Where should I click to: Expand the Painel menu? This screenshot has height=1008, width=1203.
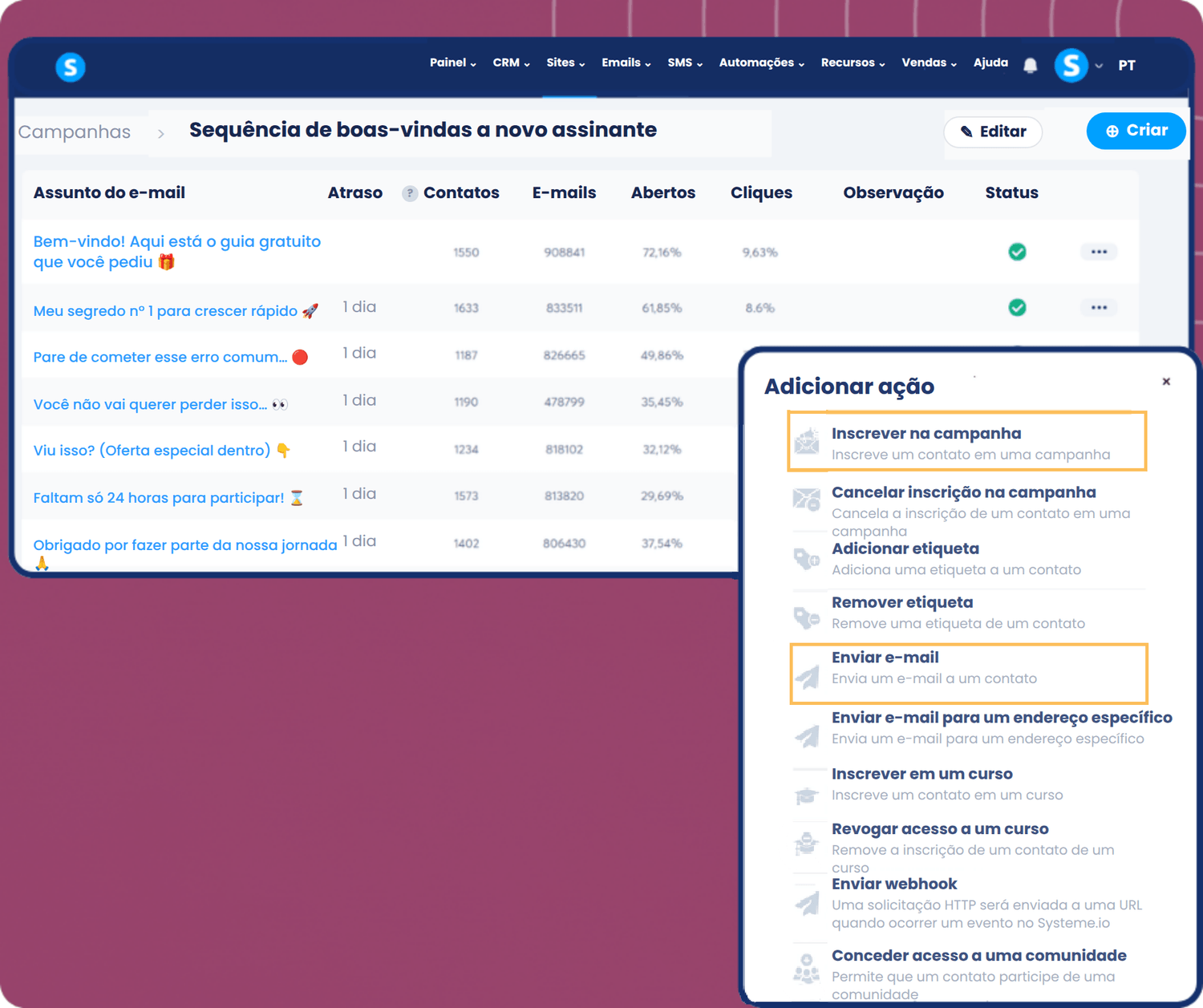click(453, 63)
